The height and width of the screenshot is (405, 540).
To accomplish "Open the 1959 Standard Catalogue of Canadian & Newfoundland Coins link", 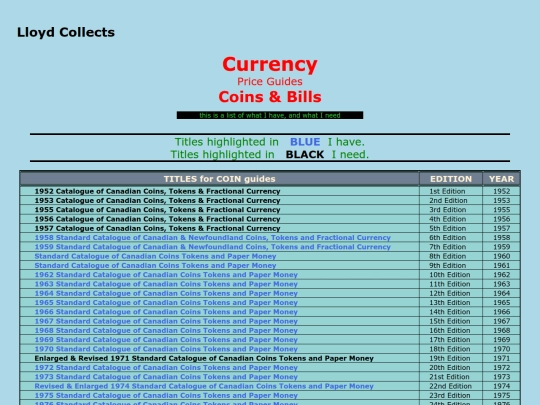I will pos(212,247).
